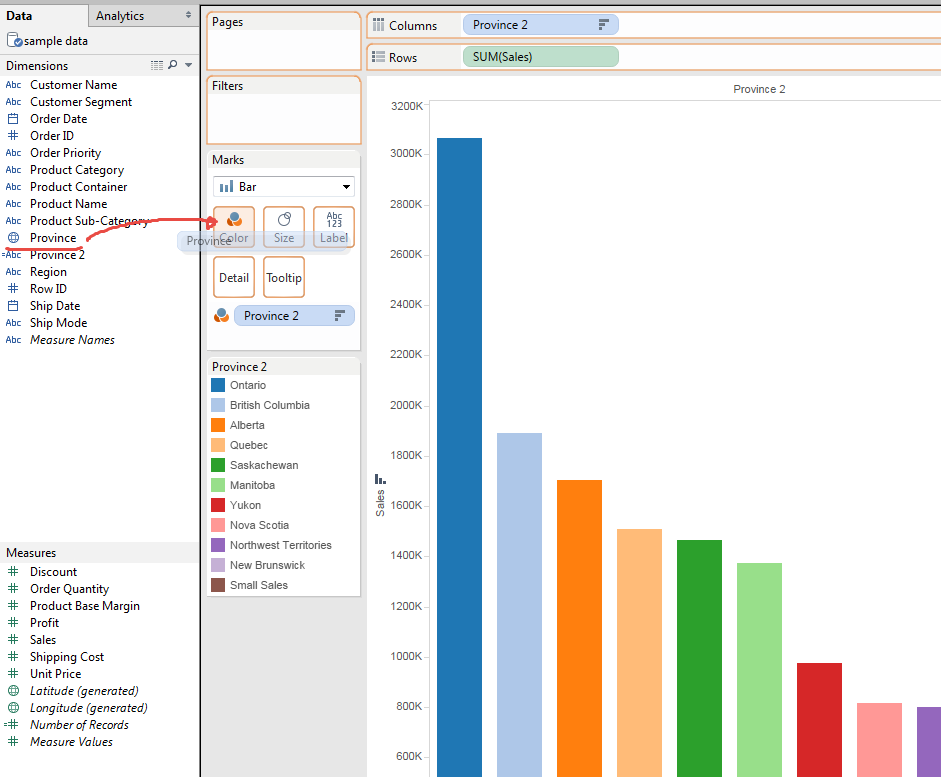Select the Measure Values field
This screenshot has height=777, width=941.
pos(71,742)
